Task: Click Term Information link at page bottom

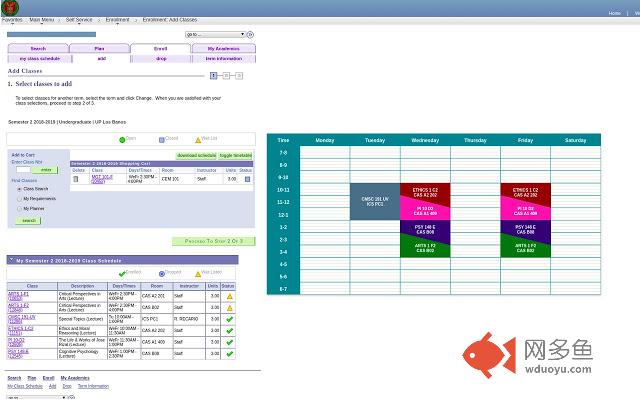Action: (93, 386)
